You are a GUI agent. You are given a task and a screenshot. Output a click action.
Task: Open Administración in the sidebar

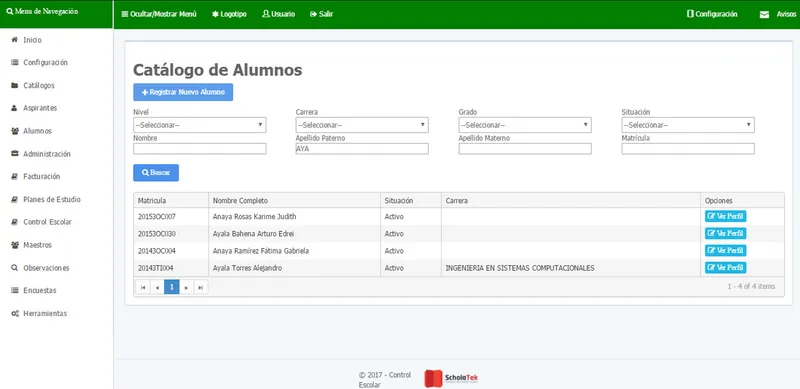point(47,154)
